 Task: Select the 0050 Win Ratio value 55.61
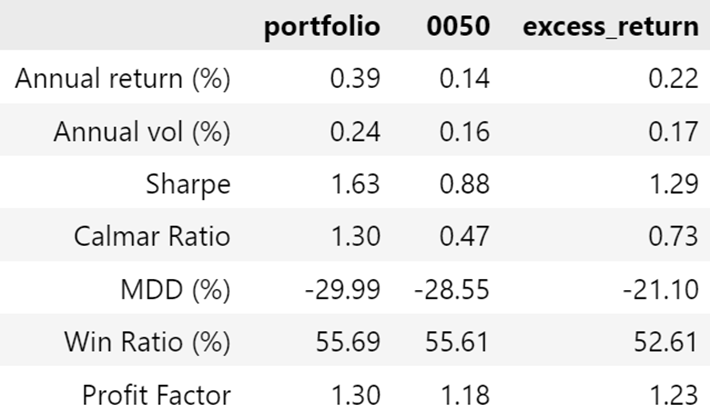456,342
